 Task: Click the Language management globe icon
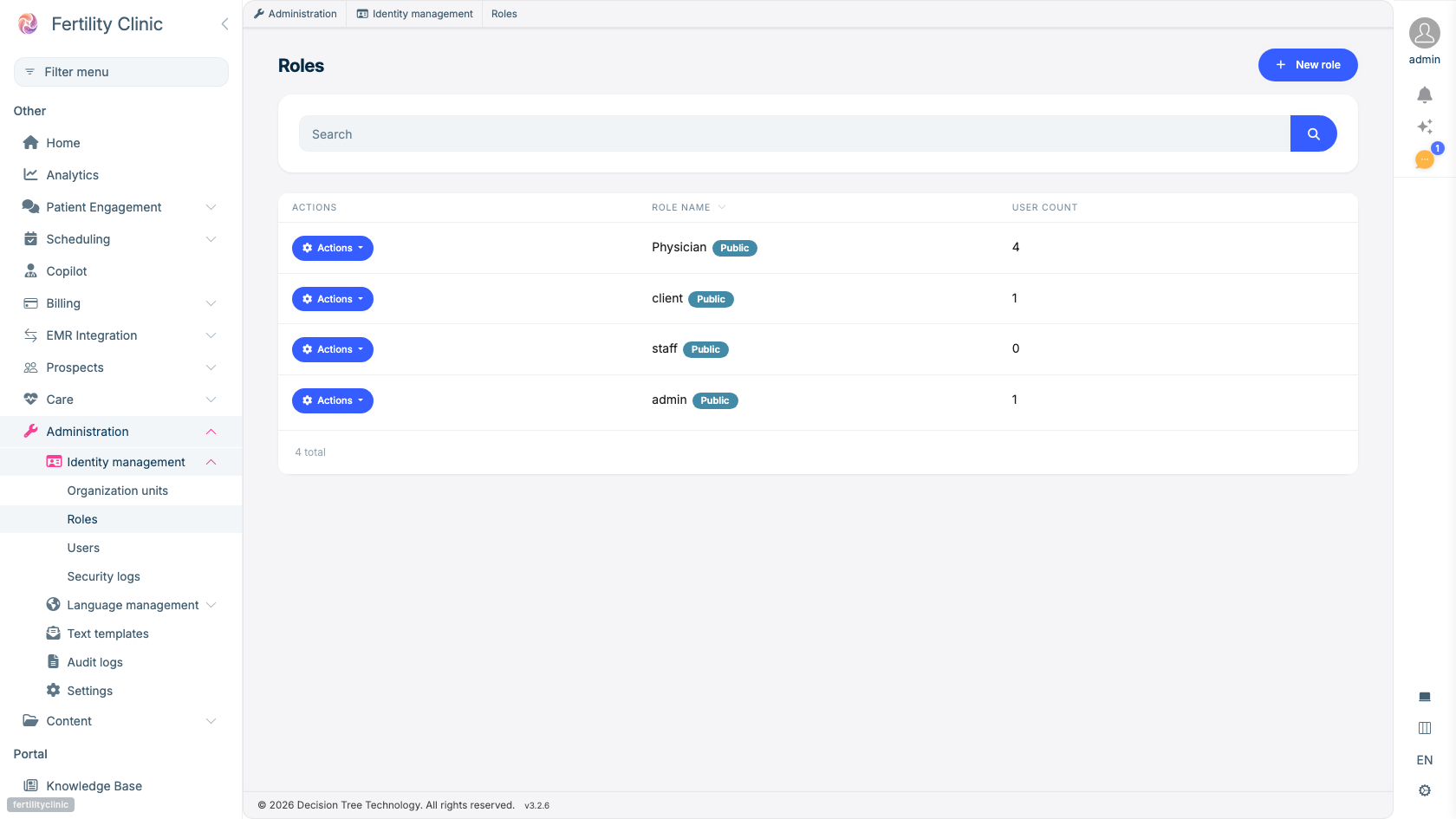(54, 605)
